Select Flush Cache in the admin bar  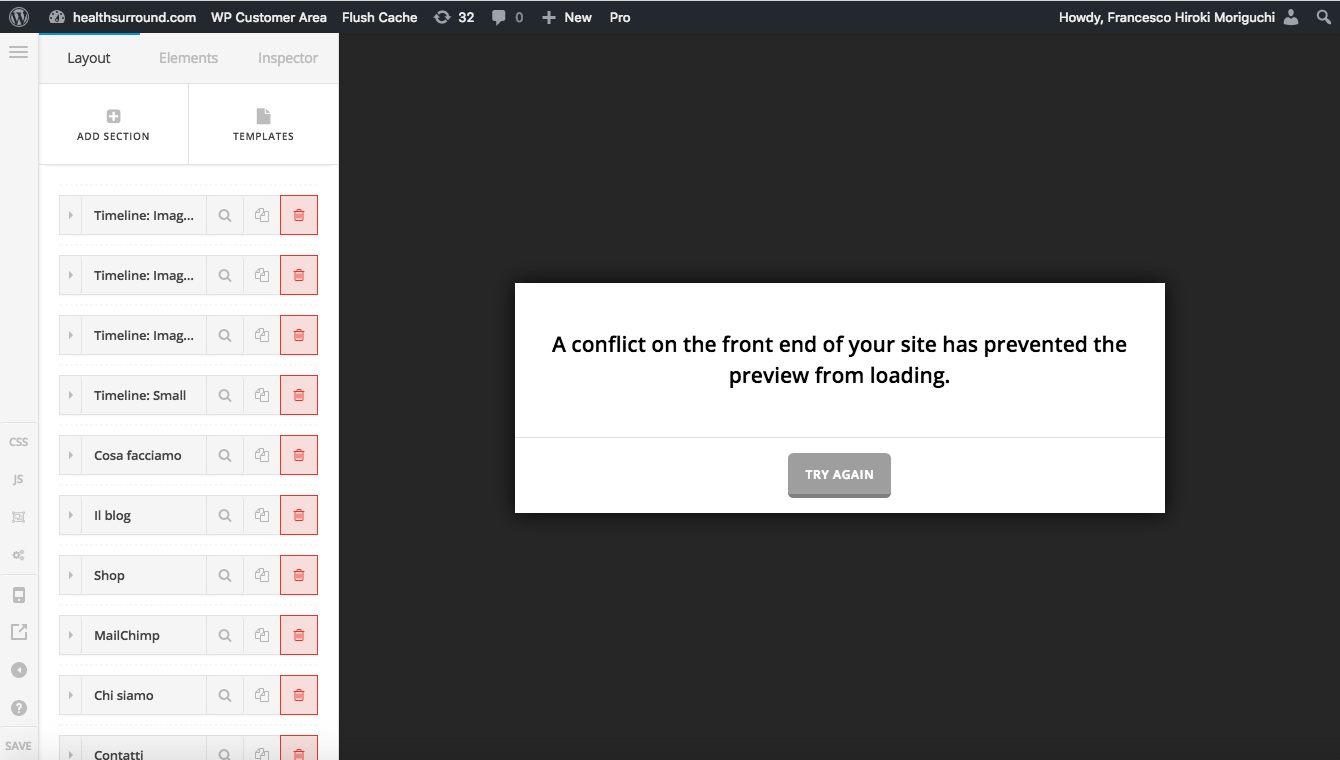coord(379,17)
